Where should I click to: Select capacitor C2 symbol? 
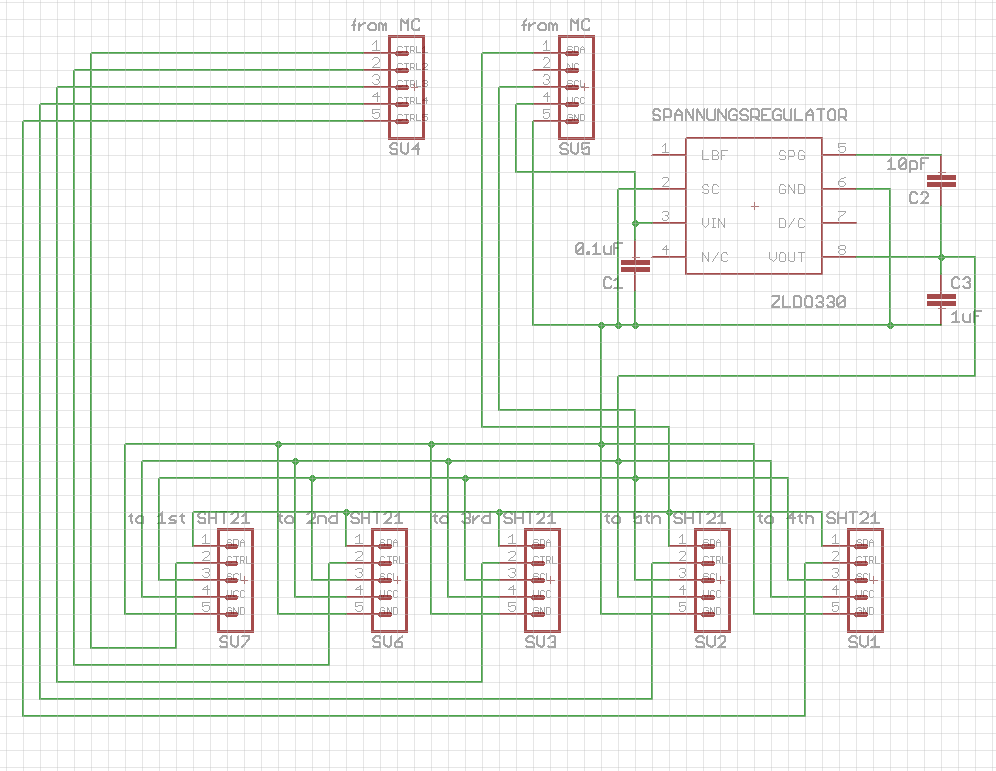(941, 181)
